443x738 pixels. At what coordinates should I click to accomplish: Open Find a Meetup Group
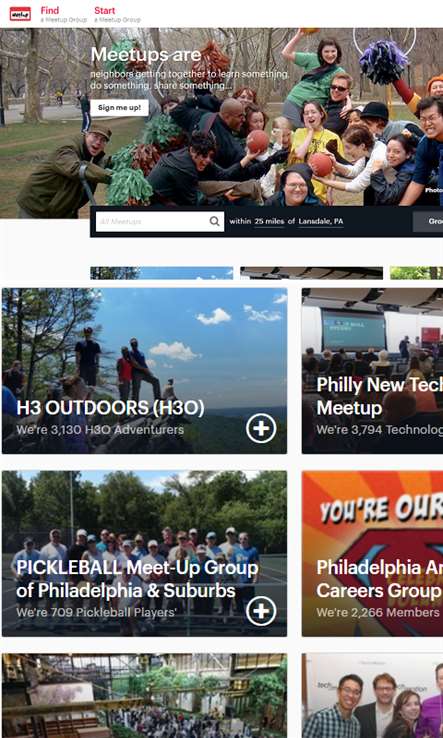pos(64,14)
